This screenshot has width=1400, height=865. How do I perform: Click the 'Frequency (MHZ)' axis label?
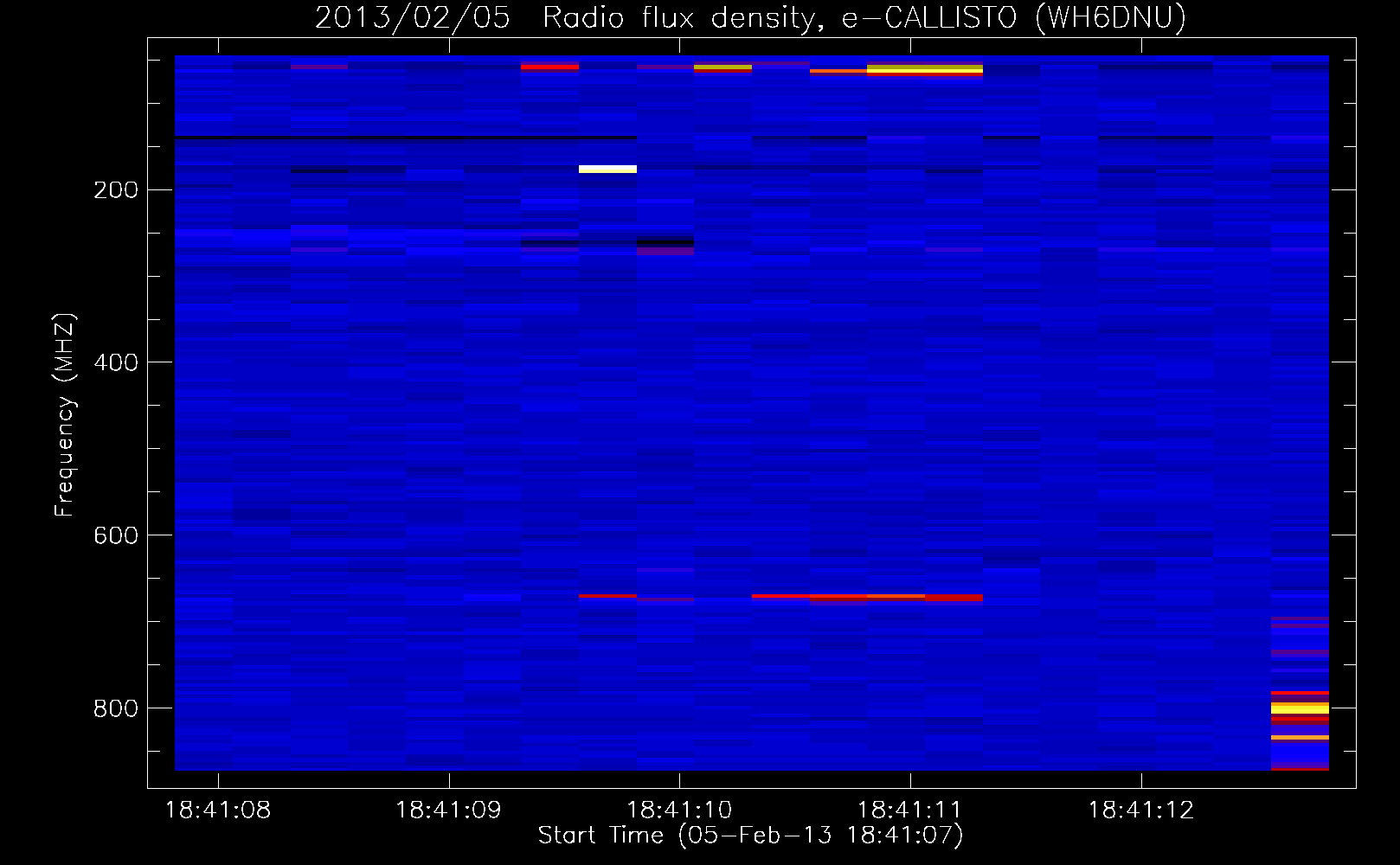pyautogui.click(x=65, y=414)
